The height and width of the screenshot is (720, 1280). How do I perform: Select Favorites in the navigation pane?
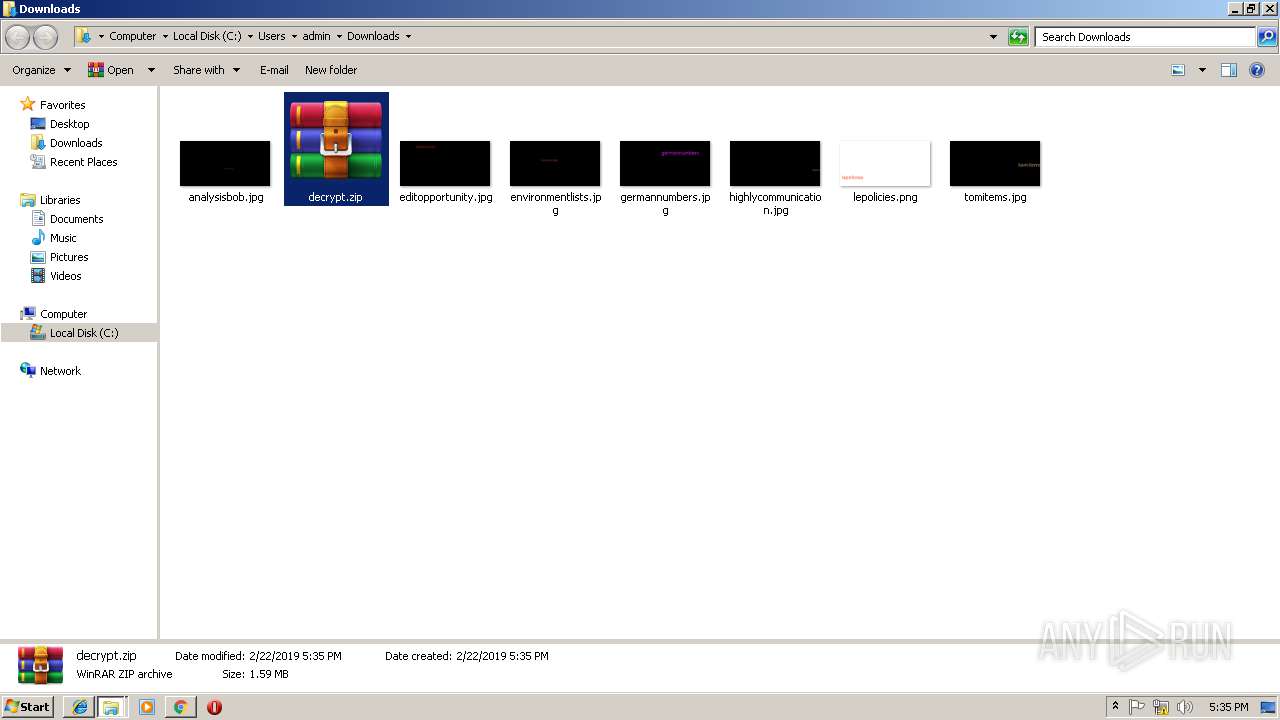[x=62, y=105]
